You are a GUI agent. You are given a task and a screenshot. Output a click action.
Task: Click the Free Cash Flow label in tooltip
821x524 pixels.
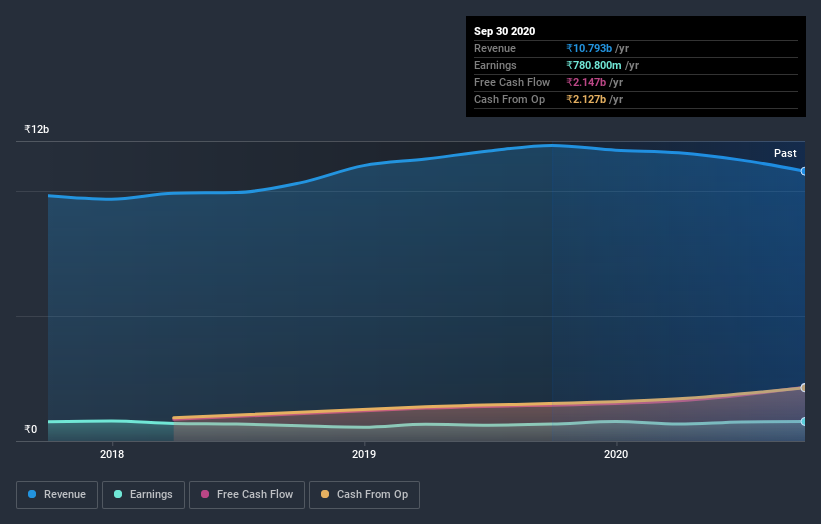[512, 82]
